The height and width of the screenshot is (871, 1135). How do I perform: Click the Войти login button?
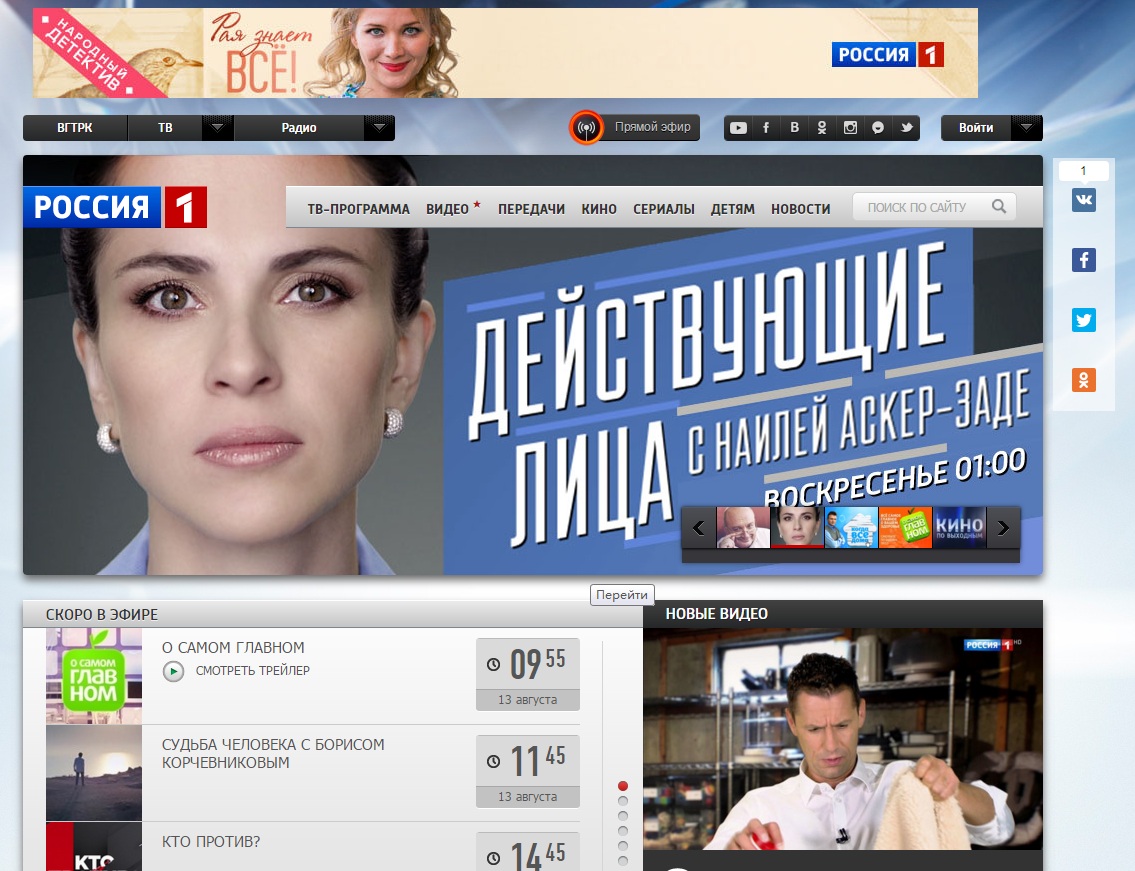[x=976, y=128]
